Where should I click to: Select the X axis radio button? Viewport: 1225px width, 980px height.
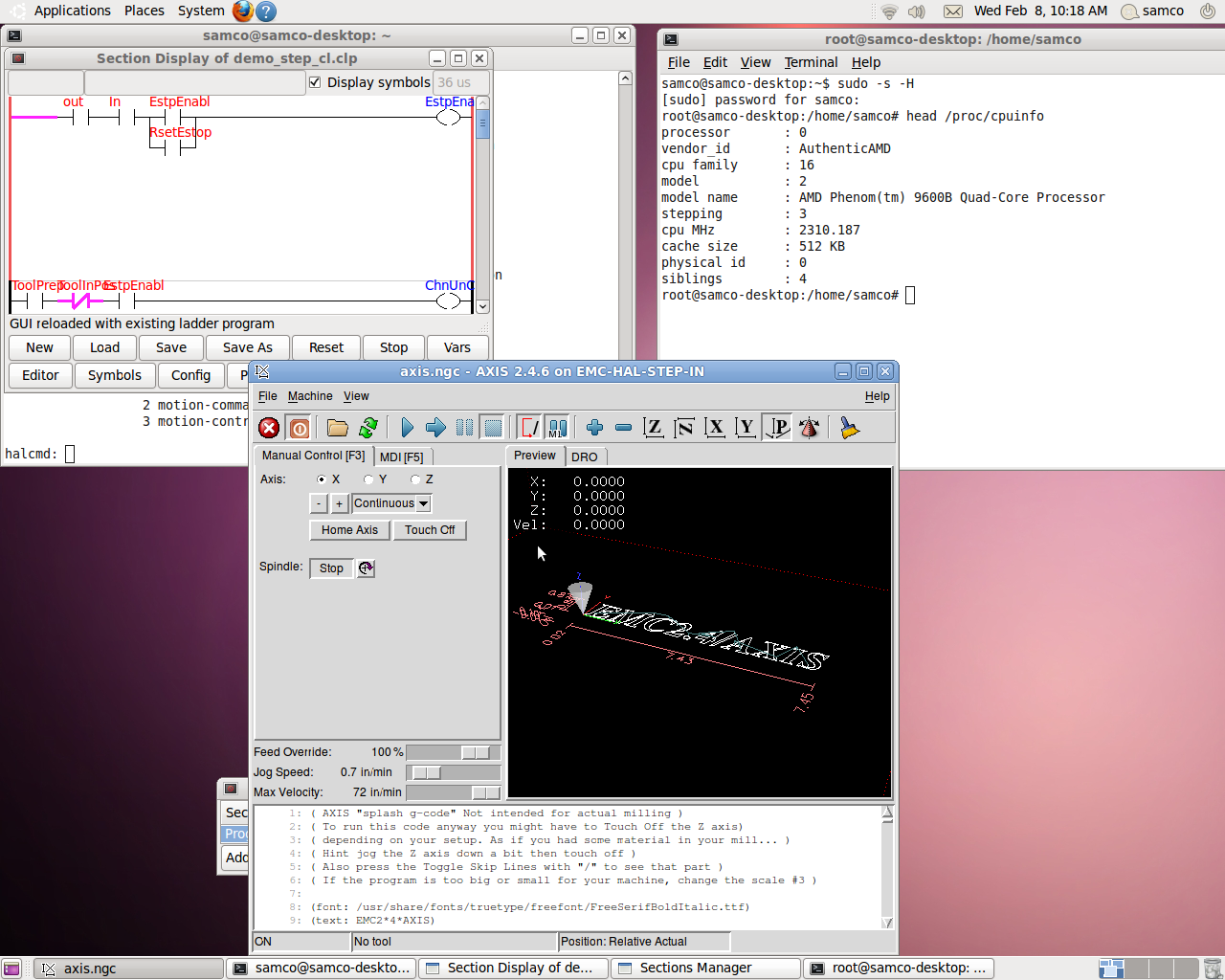[321, 479]
